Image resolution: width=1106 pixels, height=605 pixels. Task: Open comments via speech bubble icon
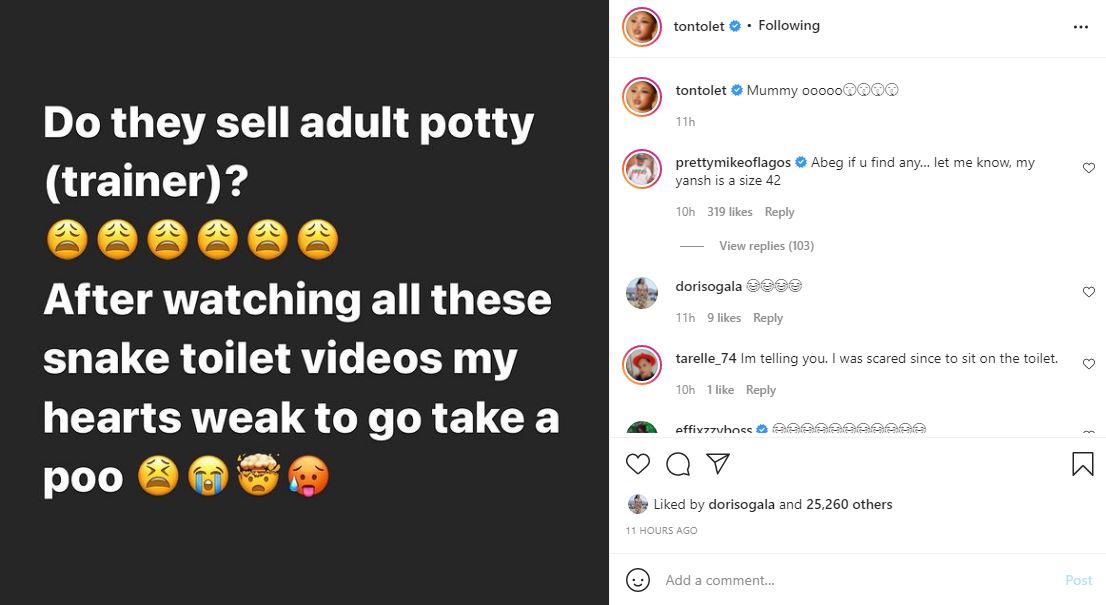click(x=678, y=464)
